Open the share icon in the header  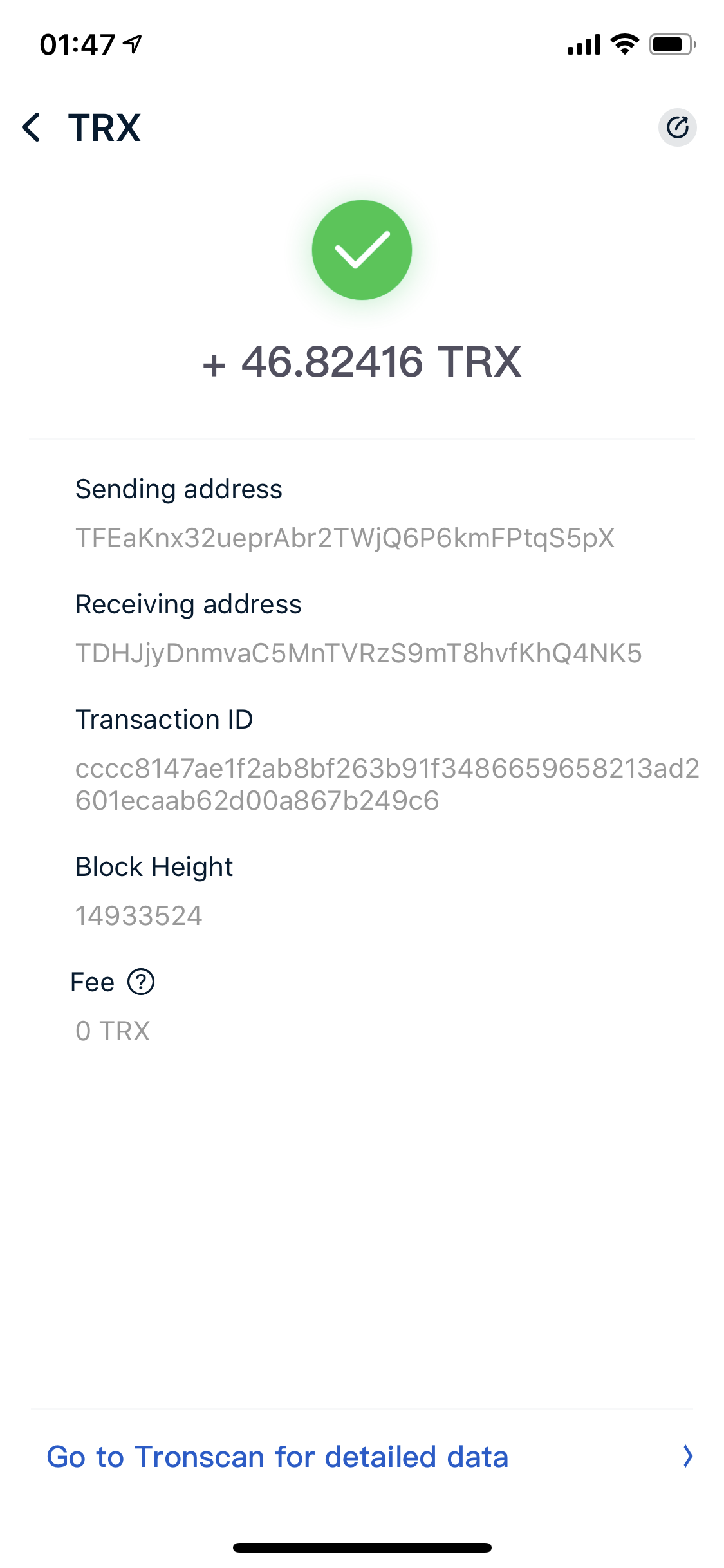click(x=677, y=127)
